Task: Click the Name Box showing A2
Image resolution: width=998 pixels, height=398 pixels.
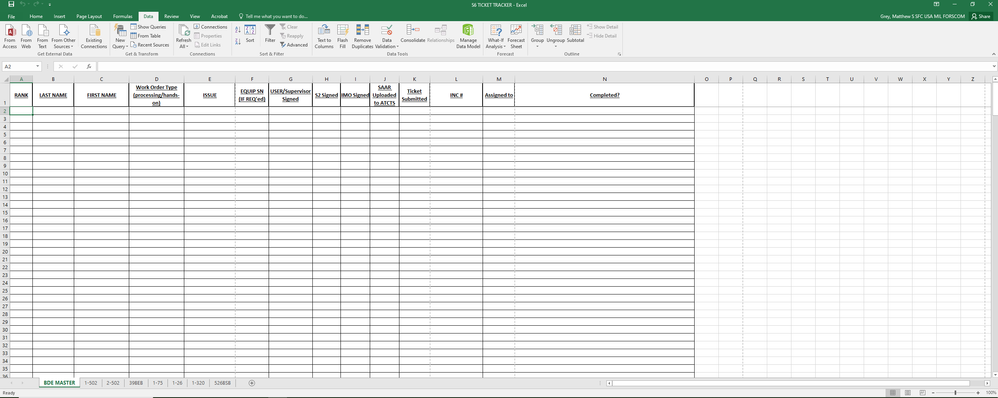Action: 19,66
